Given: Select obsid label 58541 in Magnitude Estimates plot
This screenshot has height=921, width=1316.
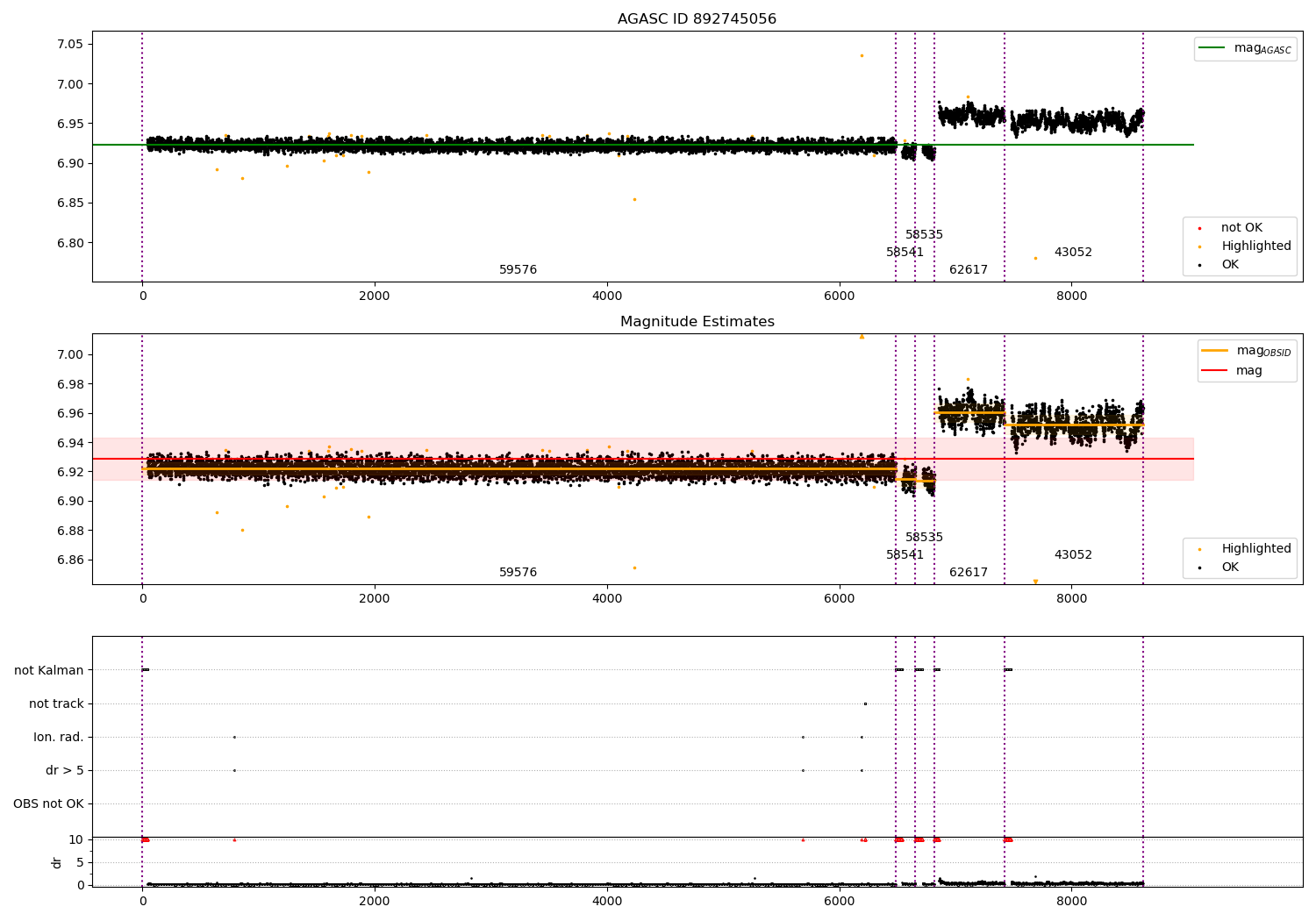Looking at the screenshot, I should click(x=905, y=555).
